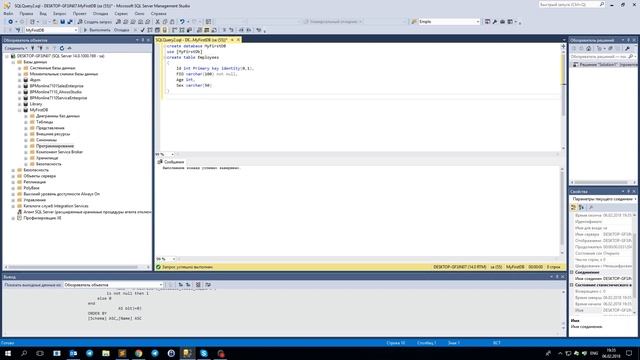Expand the Представления folder under MyFirstDB
640x360 pixels.
tap(26, 128)
